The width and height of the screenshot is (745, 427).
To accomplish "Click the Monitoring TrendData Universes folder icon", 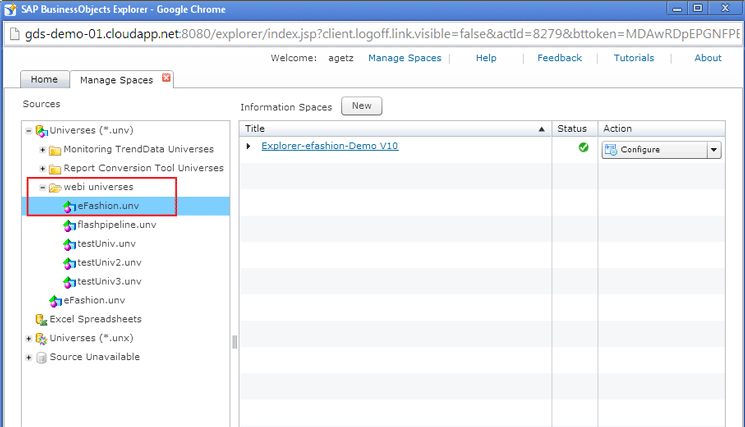I will (x=55, y=150).
